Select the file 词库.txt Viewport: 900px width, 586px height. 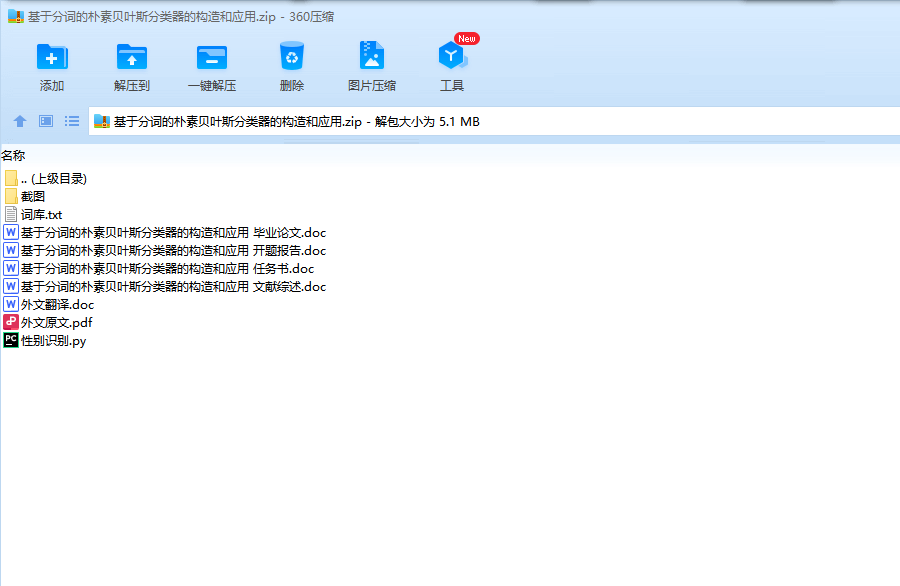[33, 215]
